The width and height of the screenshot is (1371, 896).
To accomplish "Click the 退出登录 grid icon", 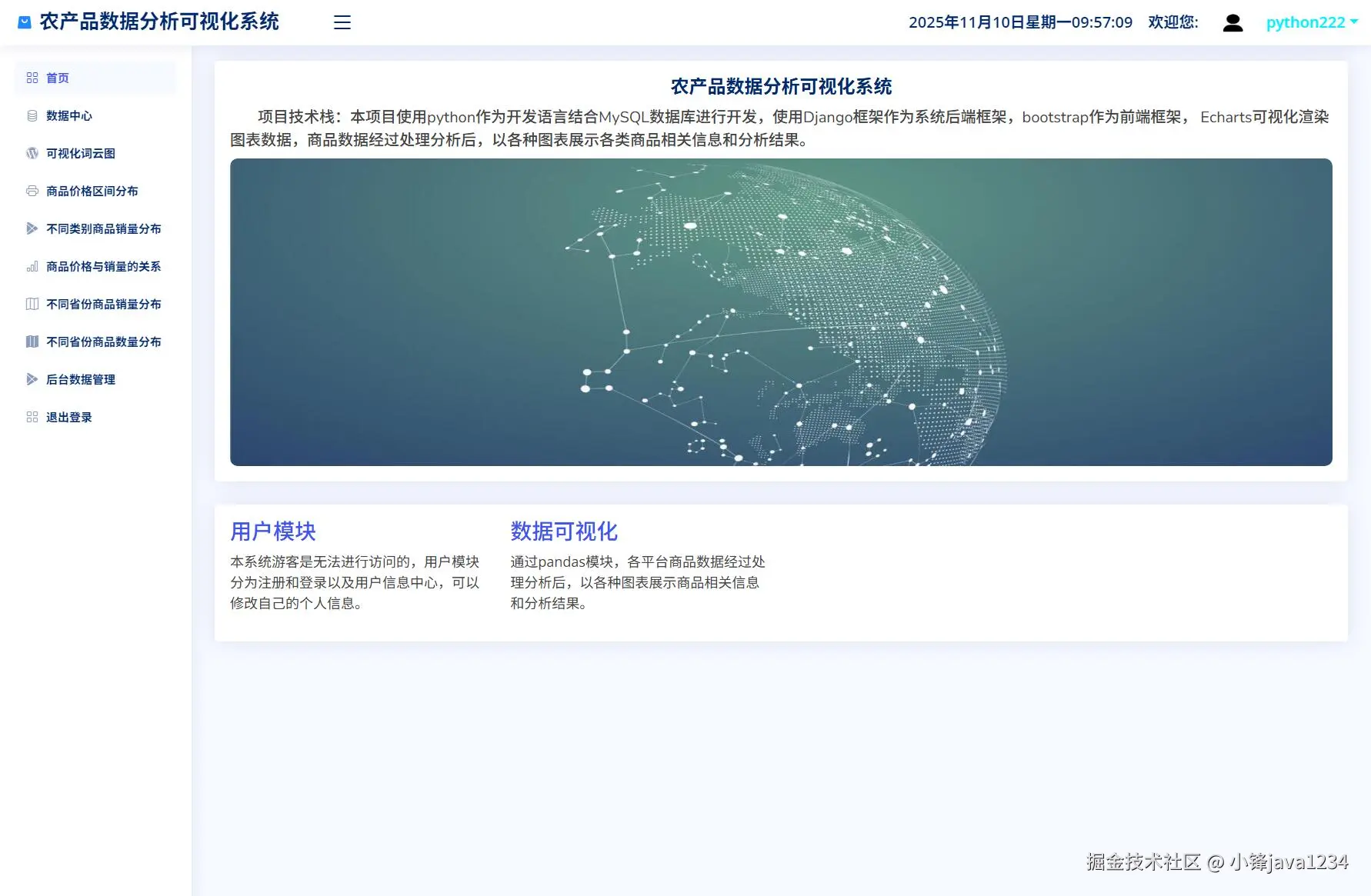I will pos(32,417).
